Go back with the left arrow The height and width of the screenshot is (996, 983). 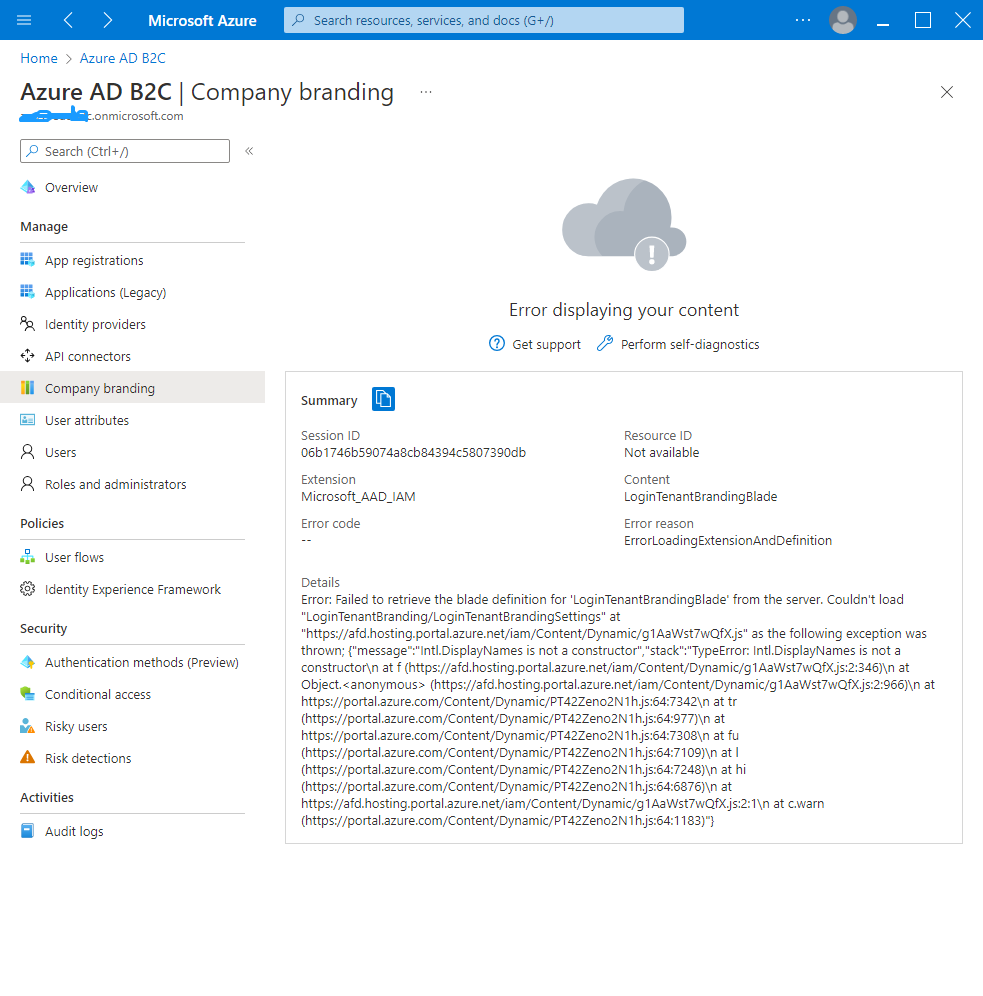click(x=69, y=20)
